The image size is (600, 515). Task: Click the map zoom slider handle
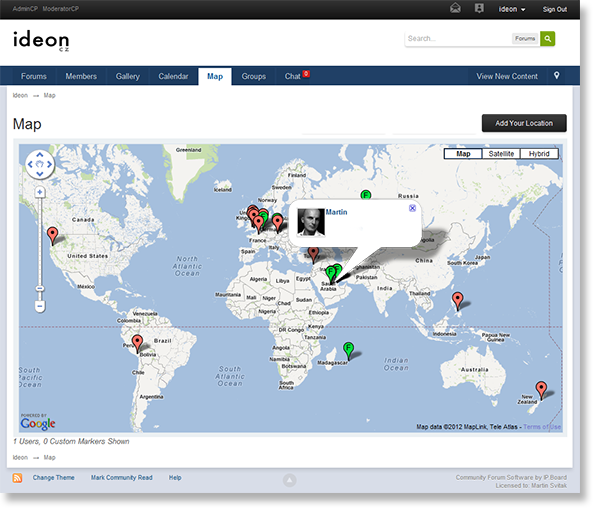click(x=40, y=288)
